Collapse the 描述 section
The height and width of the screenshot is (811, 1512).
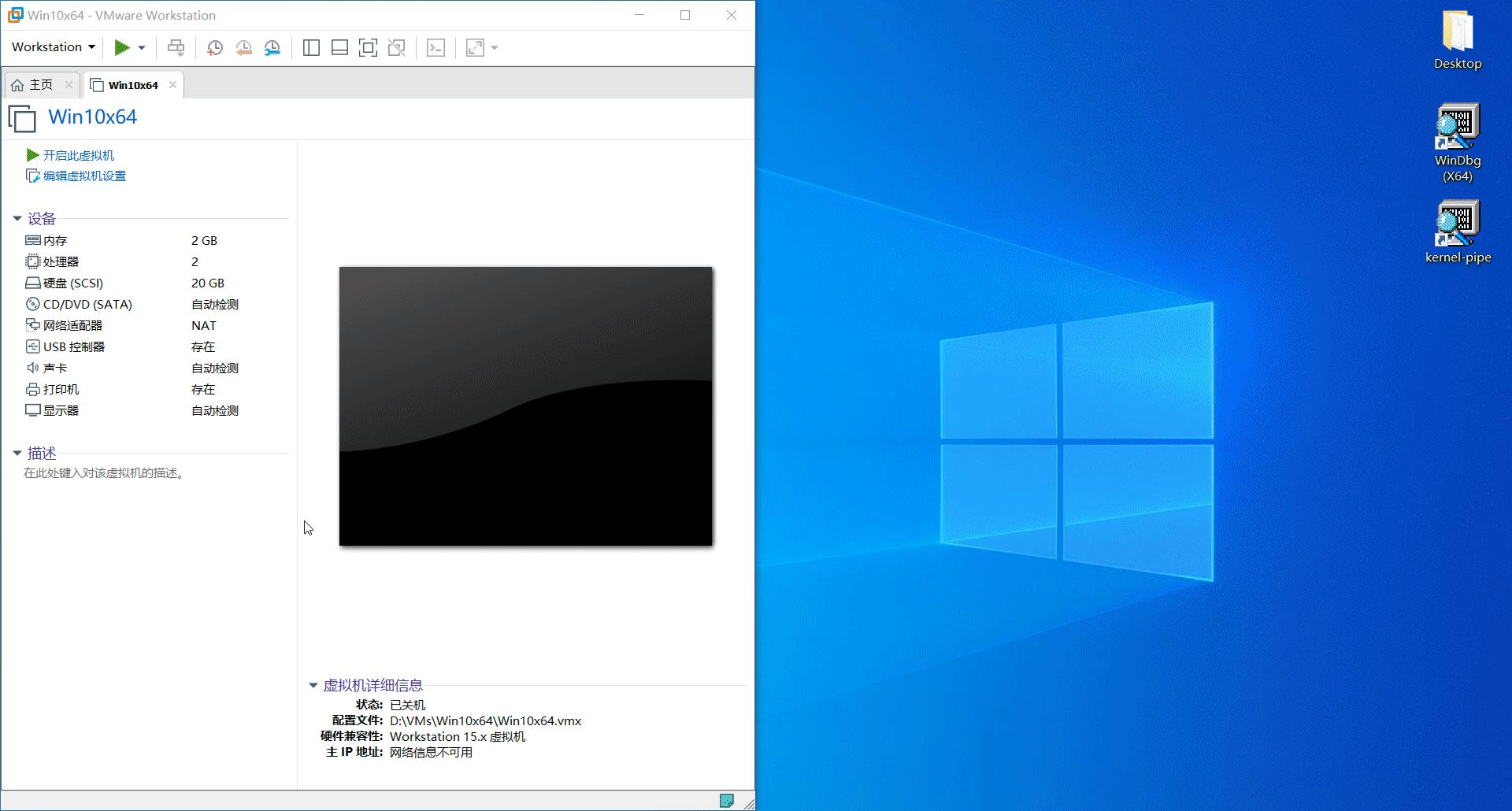coord(17,453)
